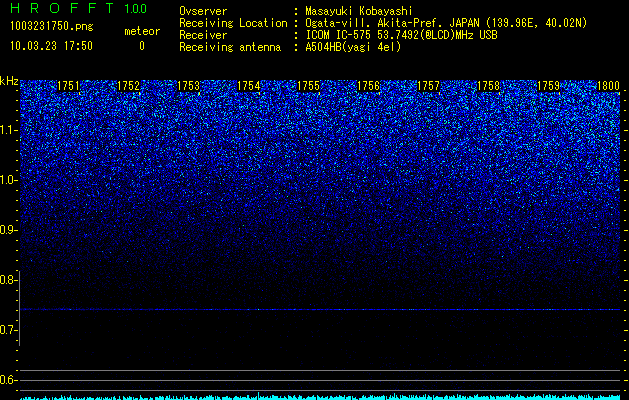This screenshot has width=629, height=400.
Task: Click the A504HB(yagi 4el) antenna text
Action: (x=353, y=47)
